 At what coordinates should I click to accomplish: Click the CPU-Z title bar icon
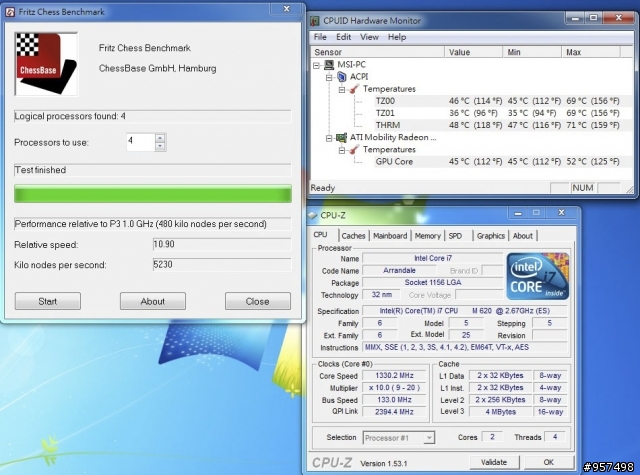click(313, 215)
